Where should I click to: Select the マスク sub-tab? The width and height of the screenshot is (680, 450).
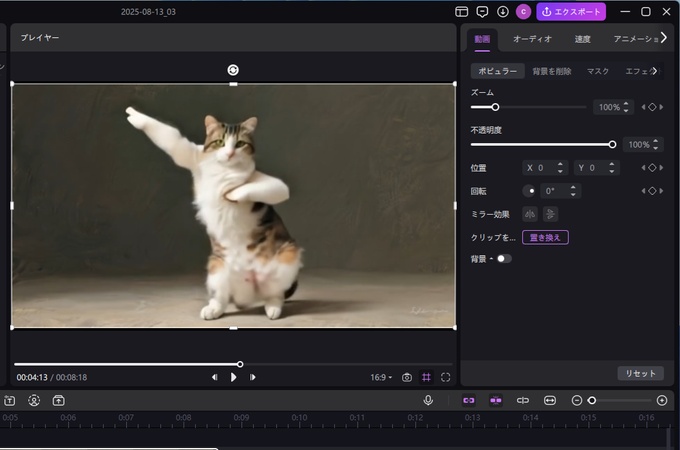pyautogui.click(x=598, y=71)
